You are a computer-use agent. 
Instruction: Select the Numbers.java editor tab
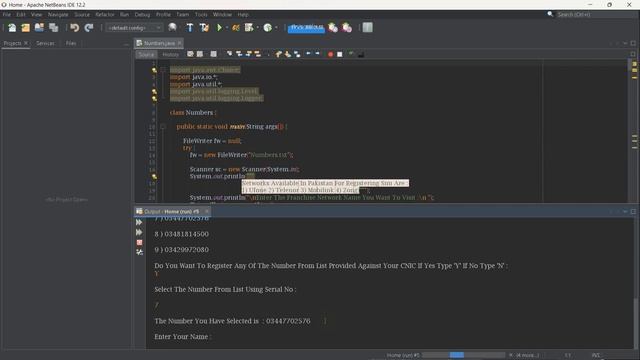pos(159,43)
